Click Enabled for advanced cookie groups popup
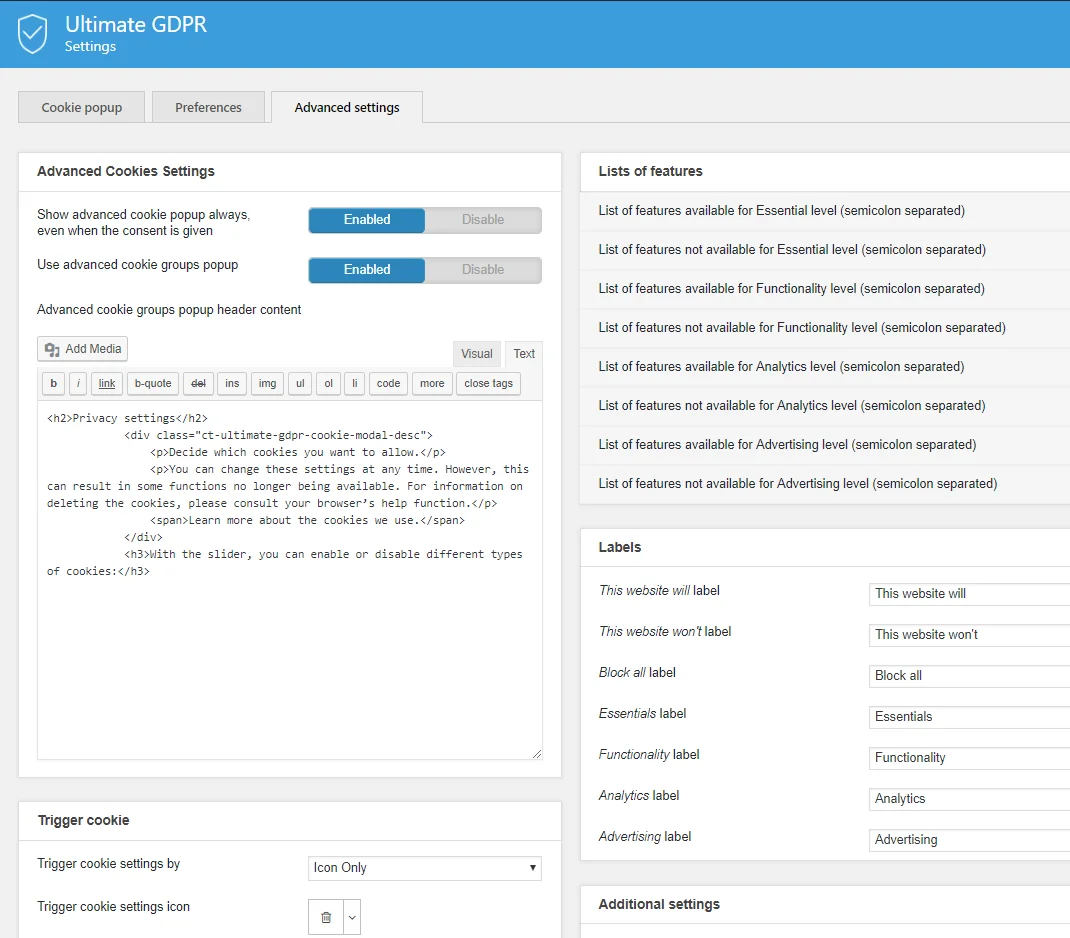Viewport: 1070px width, 938px height. coord(366,269)
